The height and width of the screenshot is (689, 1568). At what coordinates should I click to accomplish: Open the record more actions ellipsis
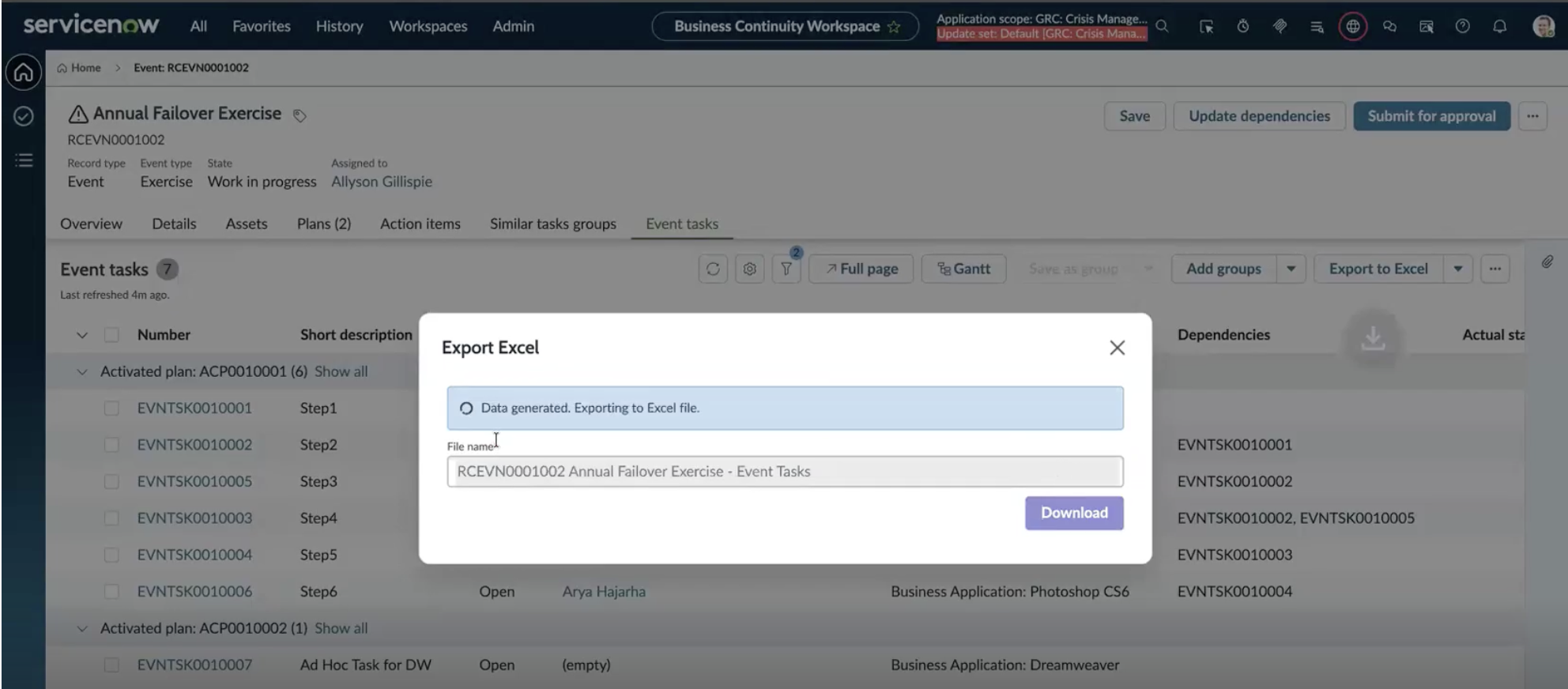[1532, 116]
